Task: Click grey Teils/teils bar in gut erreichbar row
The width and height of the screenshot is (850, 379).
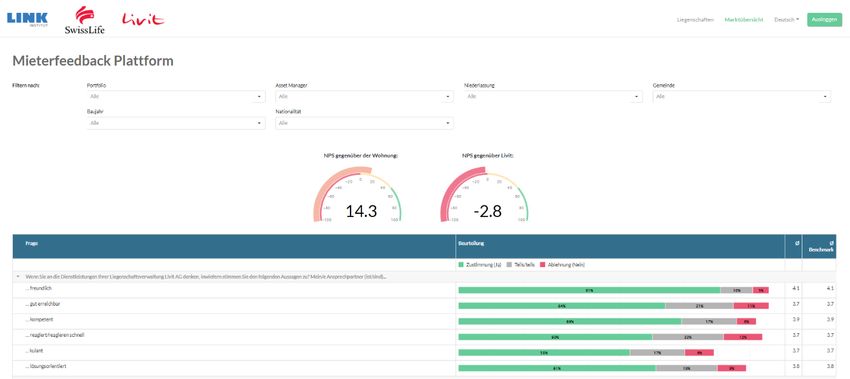Action: click(x=699, y=306)
